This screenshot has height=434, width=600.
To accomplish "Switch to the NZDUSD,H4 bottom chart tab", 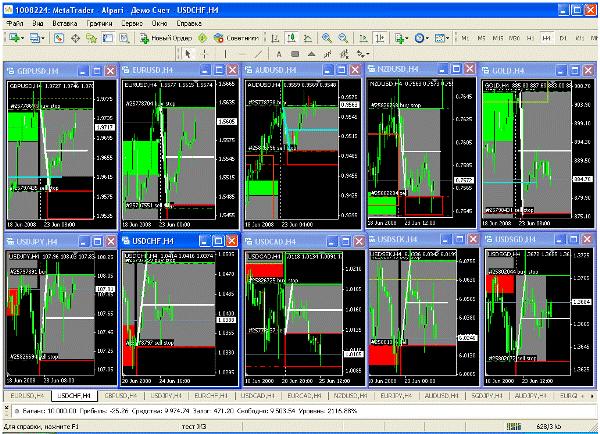I will click(x=351, y=396).
